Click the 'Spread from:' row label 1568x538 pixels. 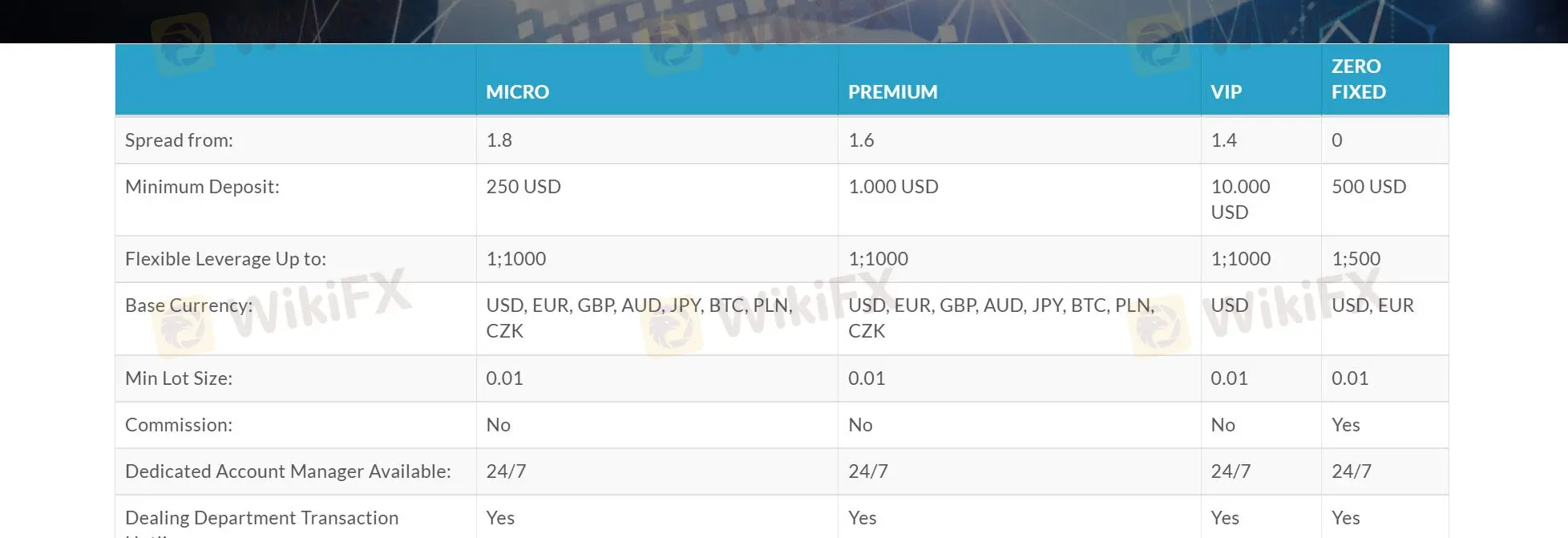[179, 140]
